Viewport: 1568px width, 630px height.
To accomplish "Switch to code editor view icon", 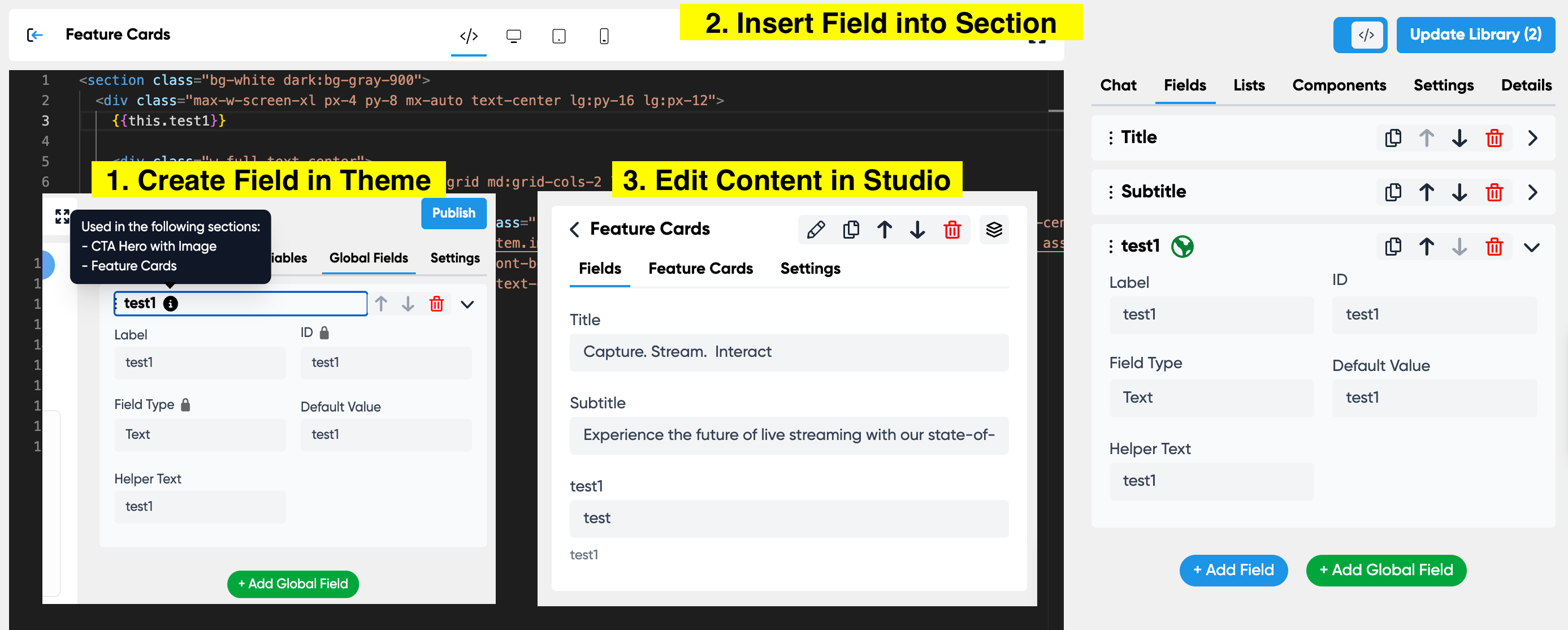I will [468, 36].
